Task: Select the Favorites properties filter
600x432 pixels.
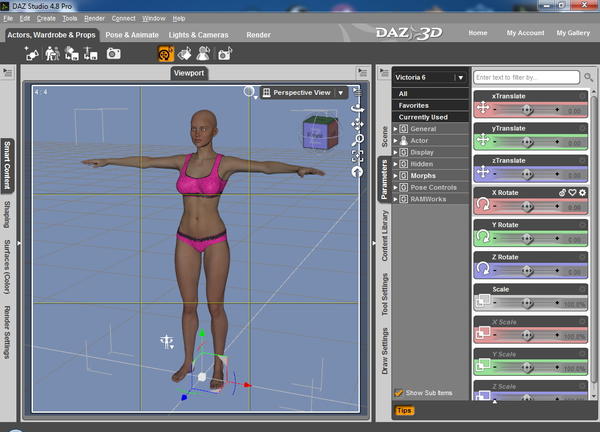Action: (431, 105)
